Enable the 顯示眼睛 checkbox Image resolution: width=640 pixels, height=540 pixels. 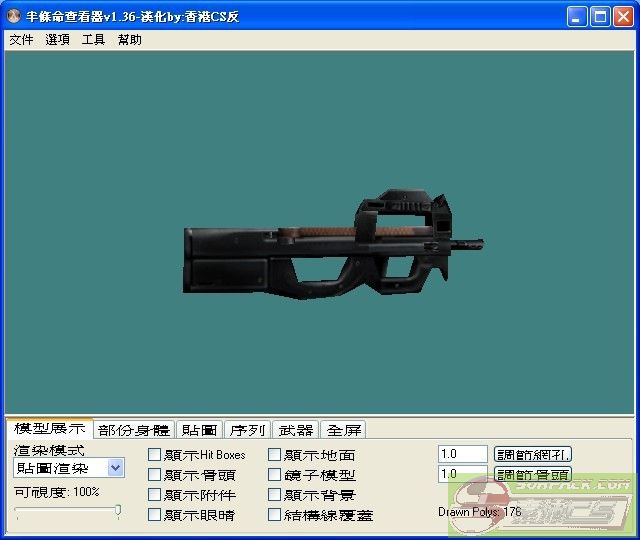154,515
